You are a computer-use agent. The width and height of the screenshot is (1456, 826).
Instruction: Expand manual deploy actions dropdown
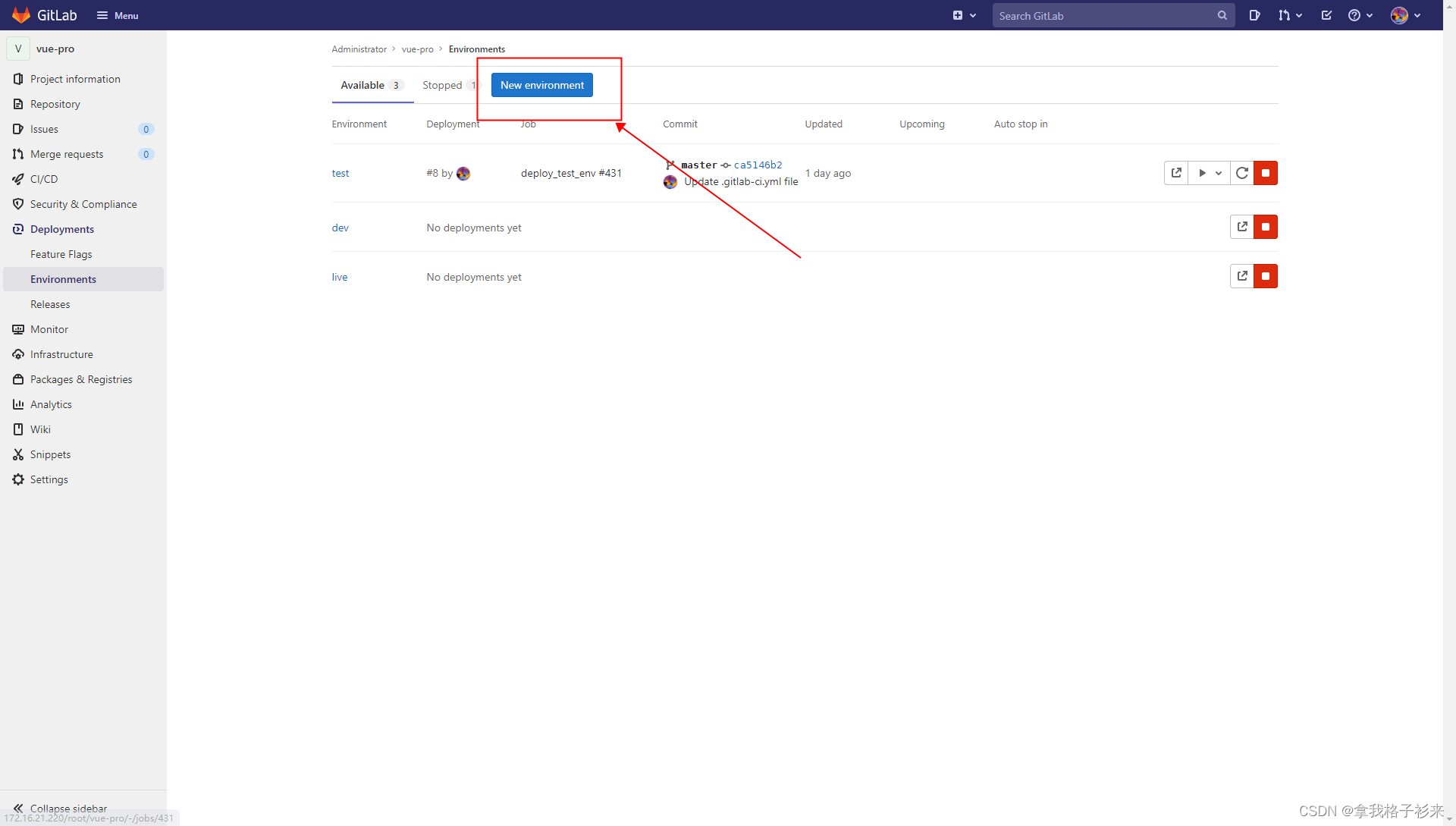[x=1209, y=173]
